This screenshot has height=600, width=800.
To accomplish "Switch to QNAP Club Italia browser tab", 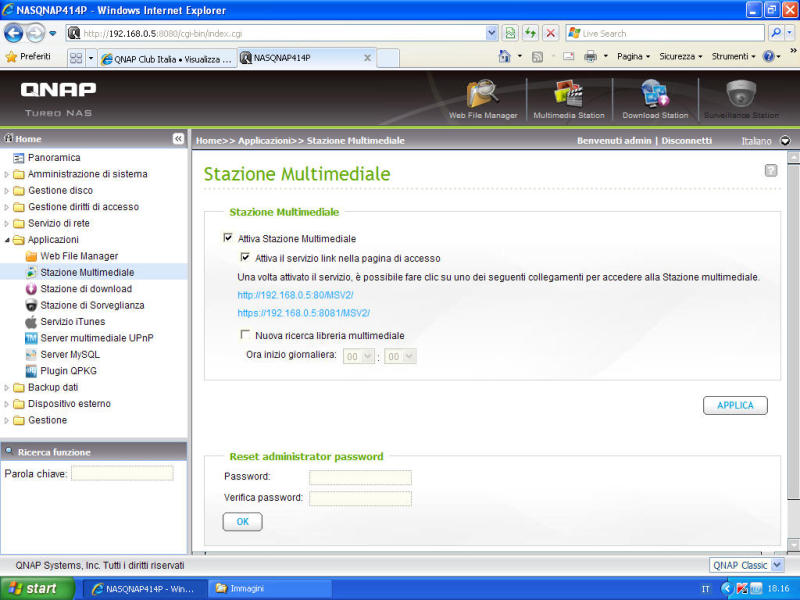I will coord(170,58).
